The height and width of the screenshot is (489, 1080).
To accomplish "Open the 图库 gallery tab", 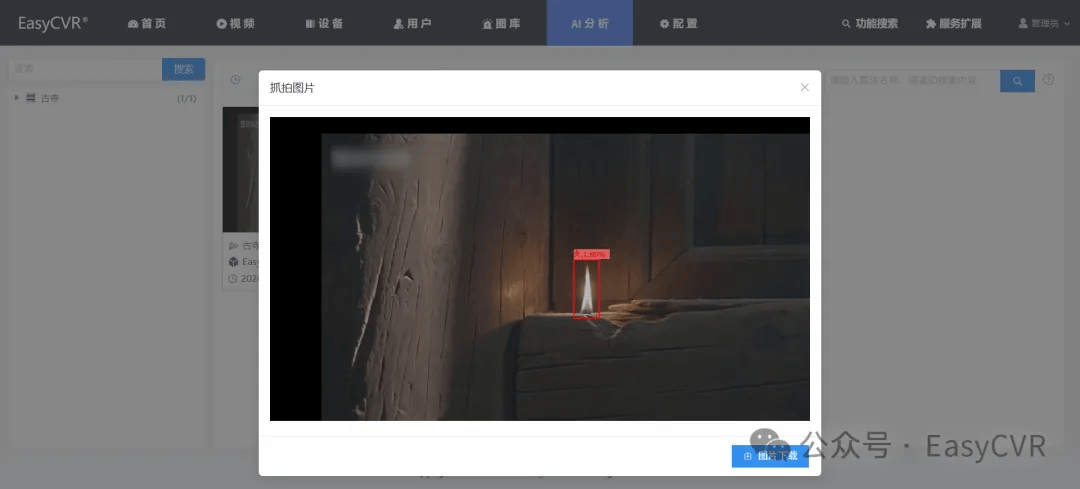I will click(x=501, y=23).
